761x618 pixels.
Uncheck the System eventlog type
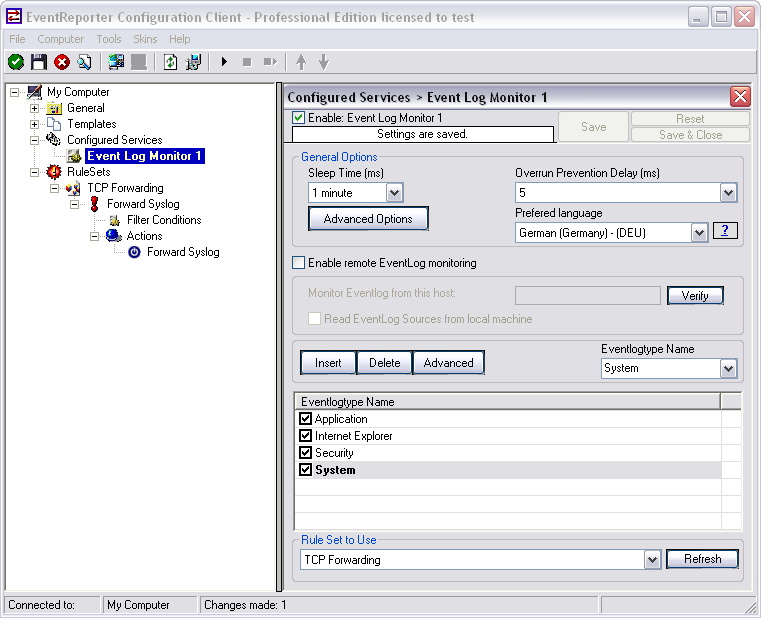click(305, 469)
